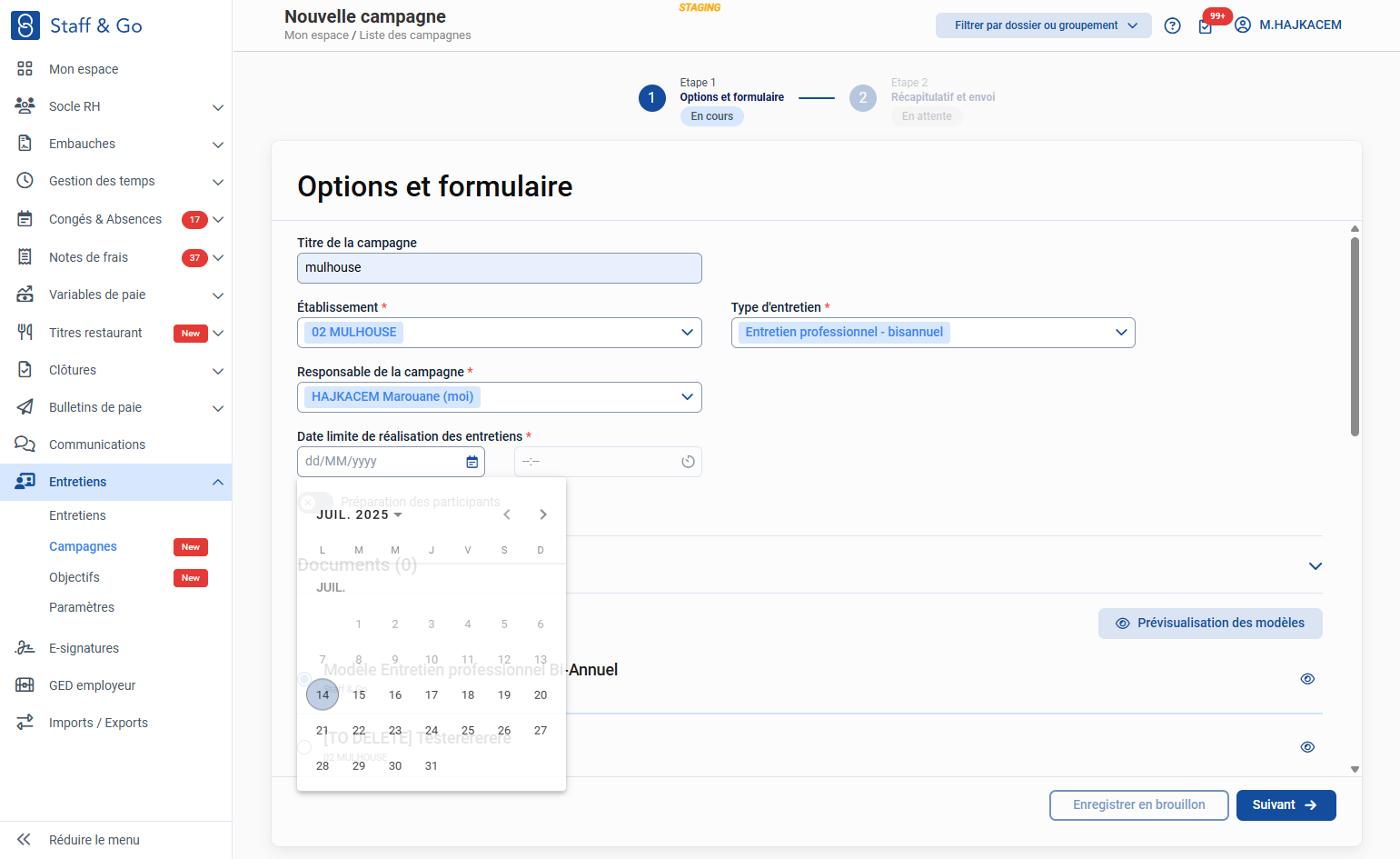The image size is (1400, 859).
Task: Click the Mon espace dashboard icon
Action: coord(25,69)
